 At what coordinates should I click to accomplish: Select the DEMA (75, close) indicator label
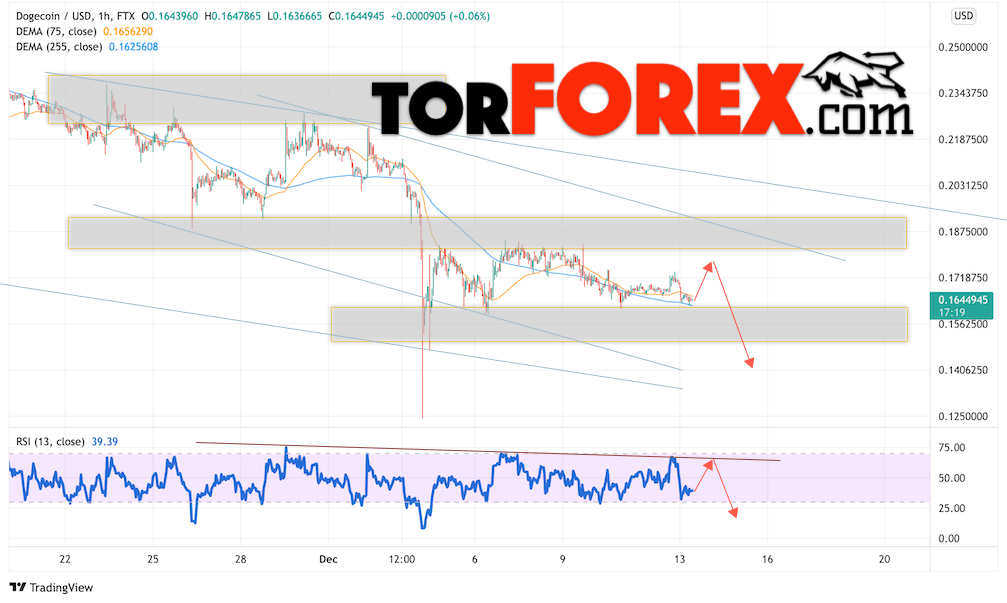[57, 31]
